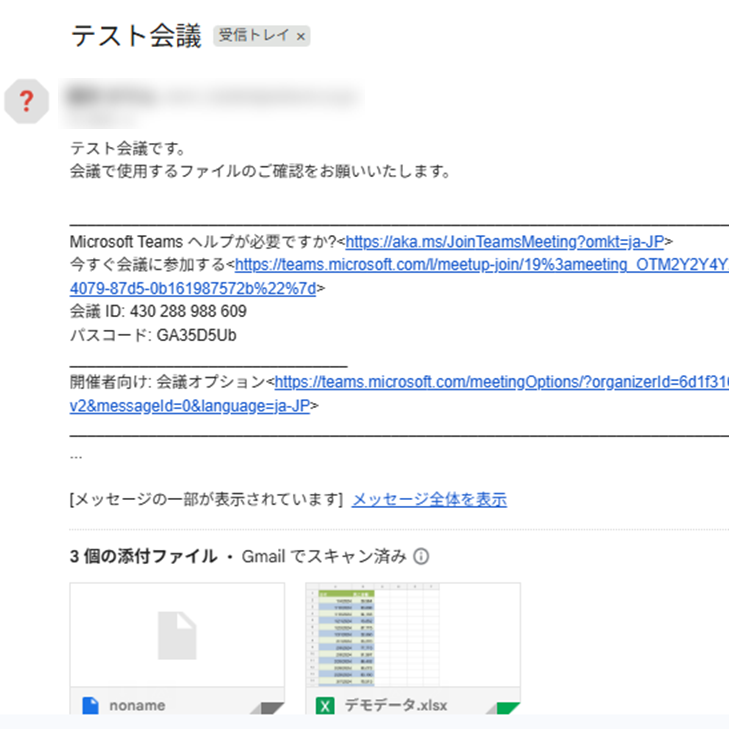Click the デモデータ.xlsx file name label
Viewport: 729px width, 729px height.
[396, 705]
